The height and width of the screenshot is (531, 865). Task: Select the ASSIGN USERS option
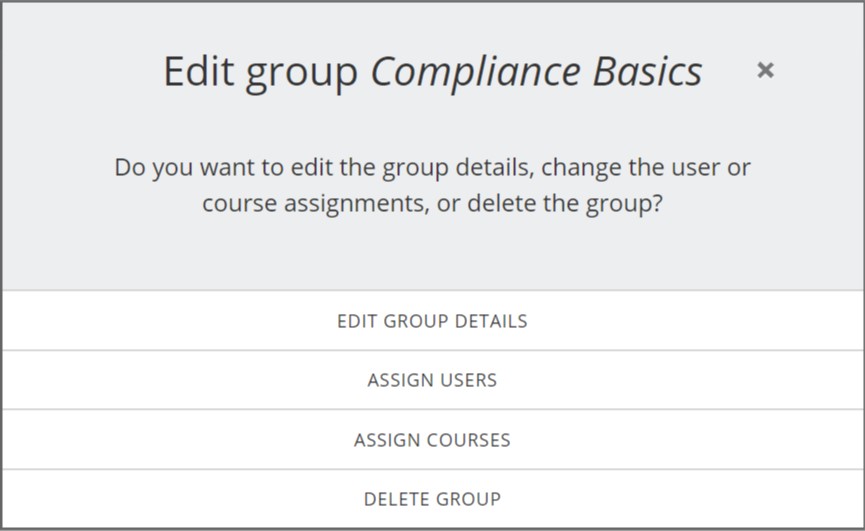pyautogui.click(x=432, y=380)
